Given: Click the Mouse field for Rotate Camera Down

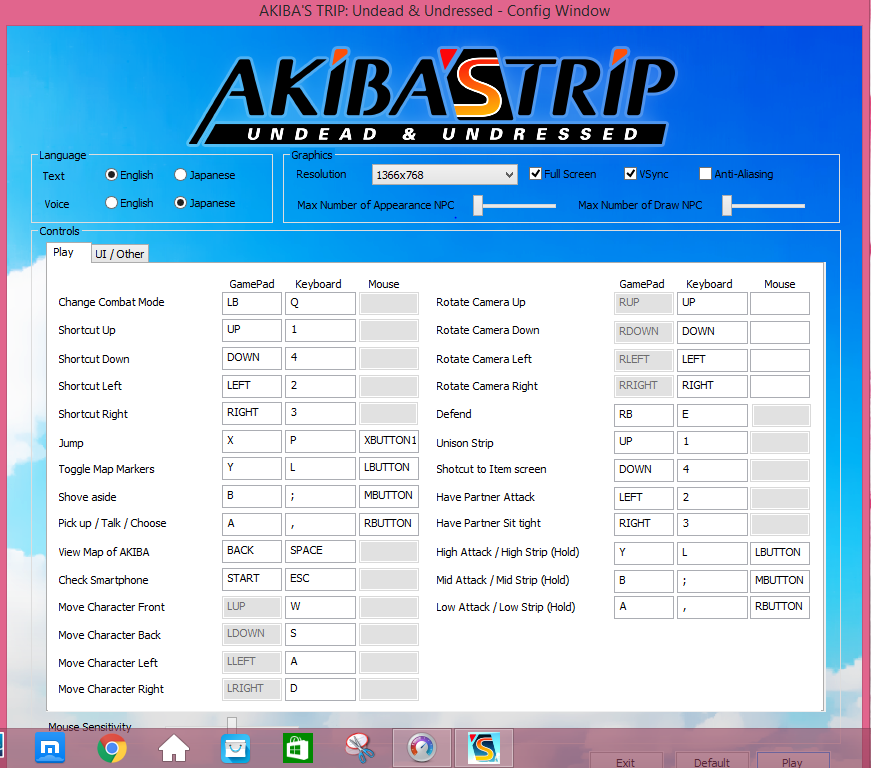Looking at the screenshot, I should coord(780,332).
